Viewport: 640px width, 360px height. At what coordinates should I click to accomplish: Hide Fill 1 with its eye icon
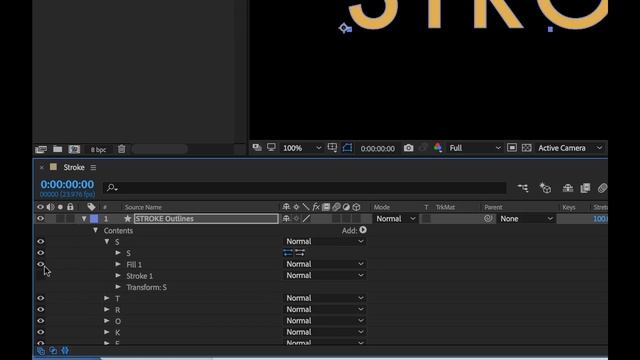[40, 264]
